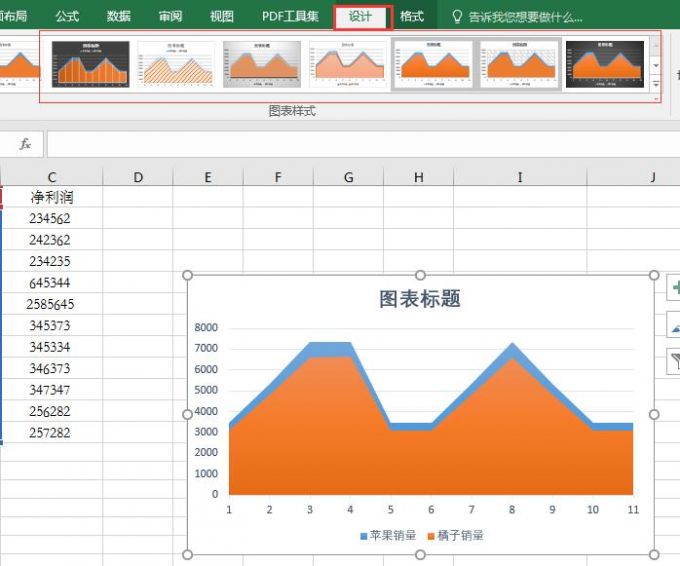The height and width of the screenshot is (566, 680).
Task: Apply the hatched-pattern area chart style
Action: [x=177, y=64]
